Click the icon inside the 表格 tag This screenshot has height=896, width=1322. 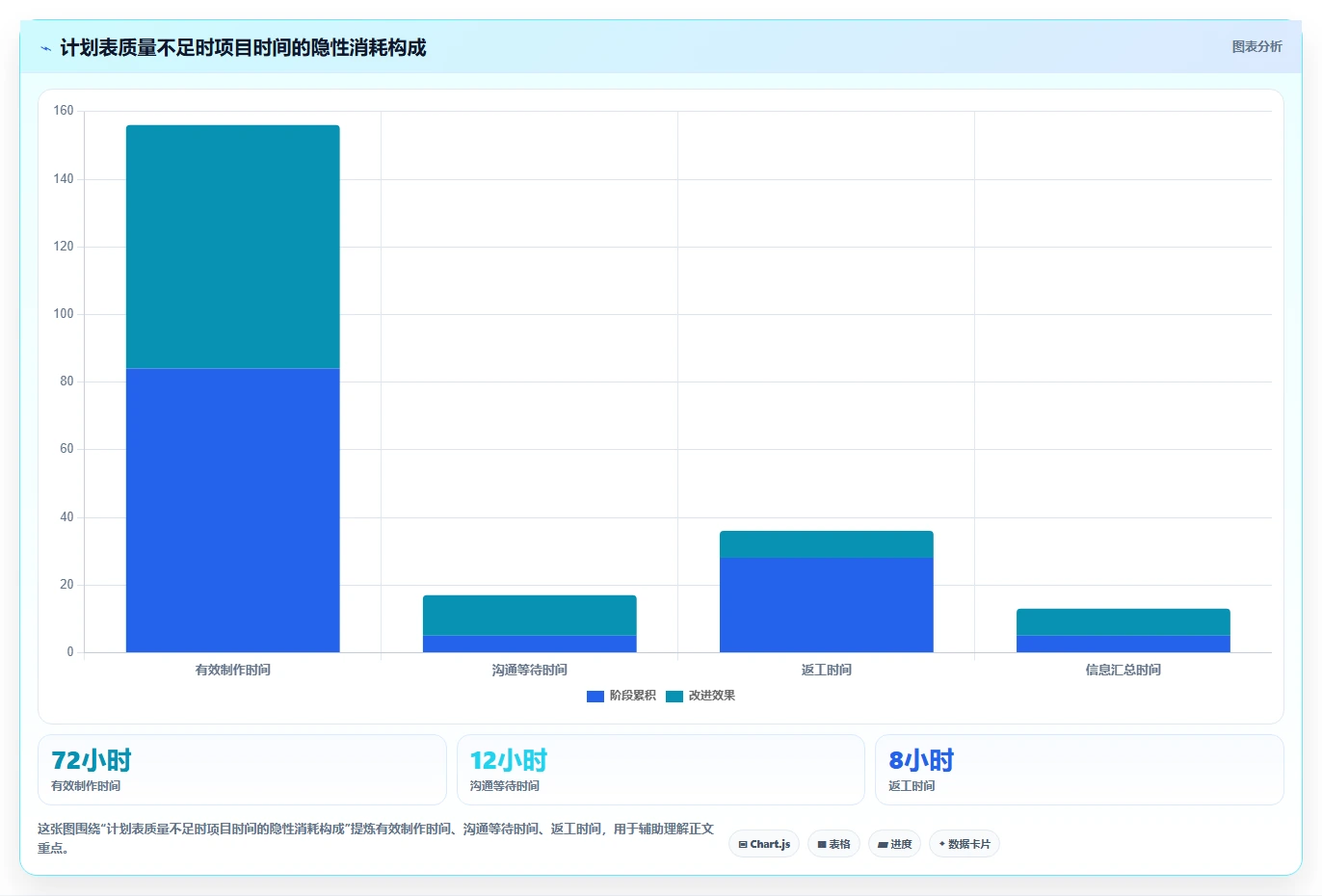coord(822,845)
